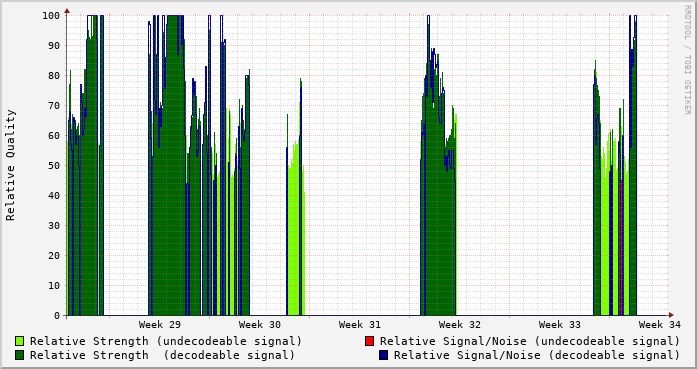Click the 100 value on y-axis
The height and width of the screenshot is (369, 697).
51,16
